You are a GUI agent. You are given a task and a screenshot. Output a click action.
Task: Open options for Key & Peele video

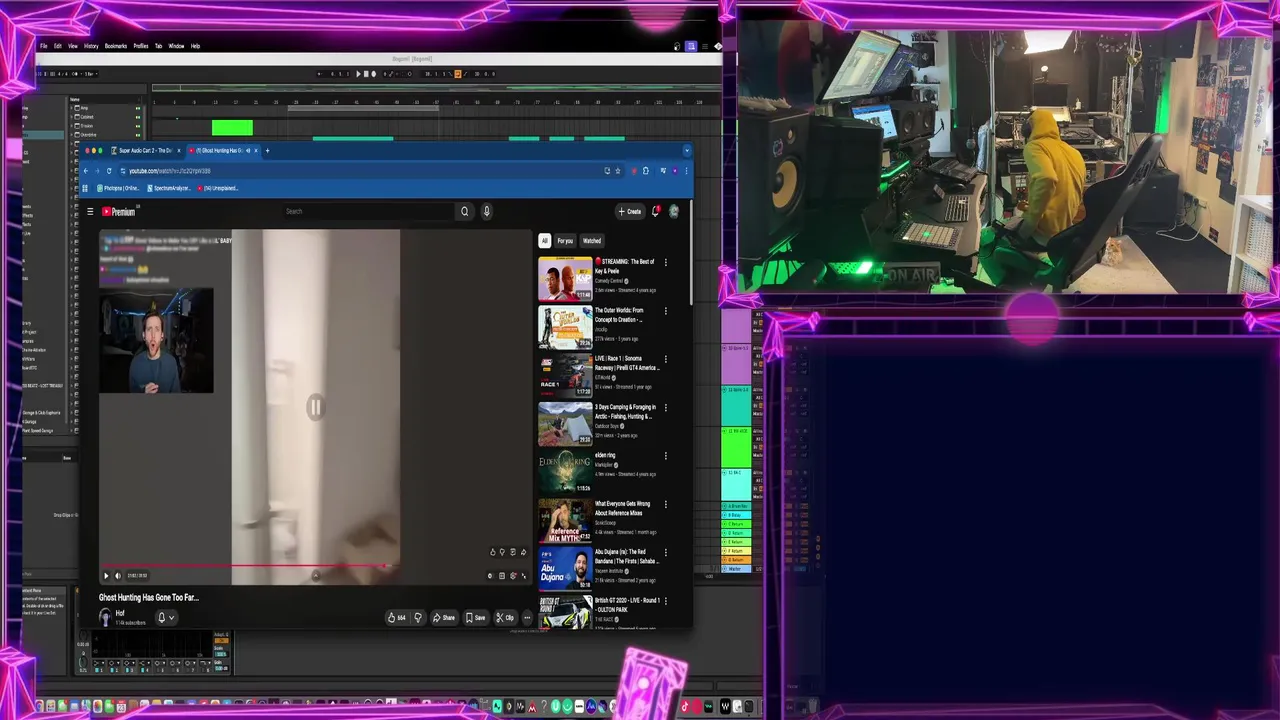coord(666,262)
